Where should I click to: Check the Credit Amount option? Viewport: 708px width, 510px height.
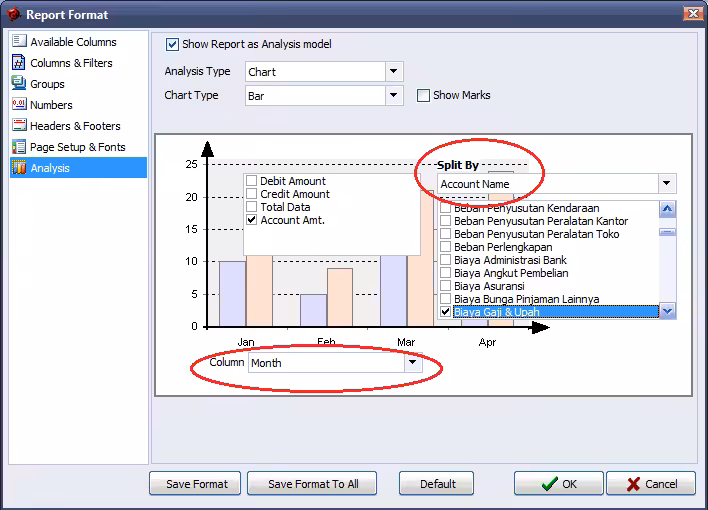[252, 194]
